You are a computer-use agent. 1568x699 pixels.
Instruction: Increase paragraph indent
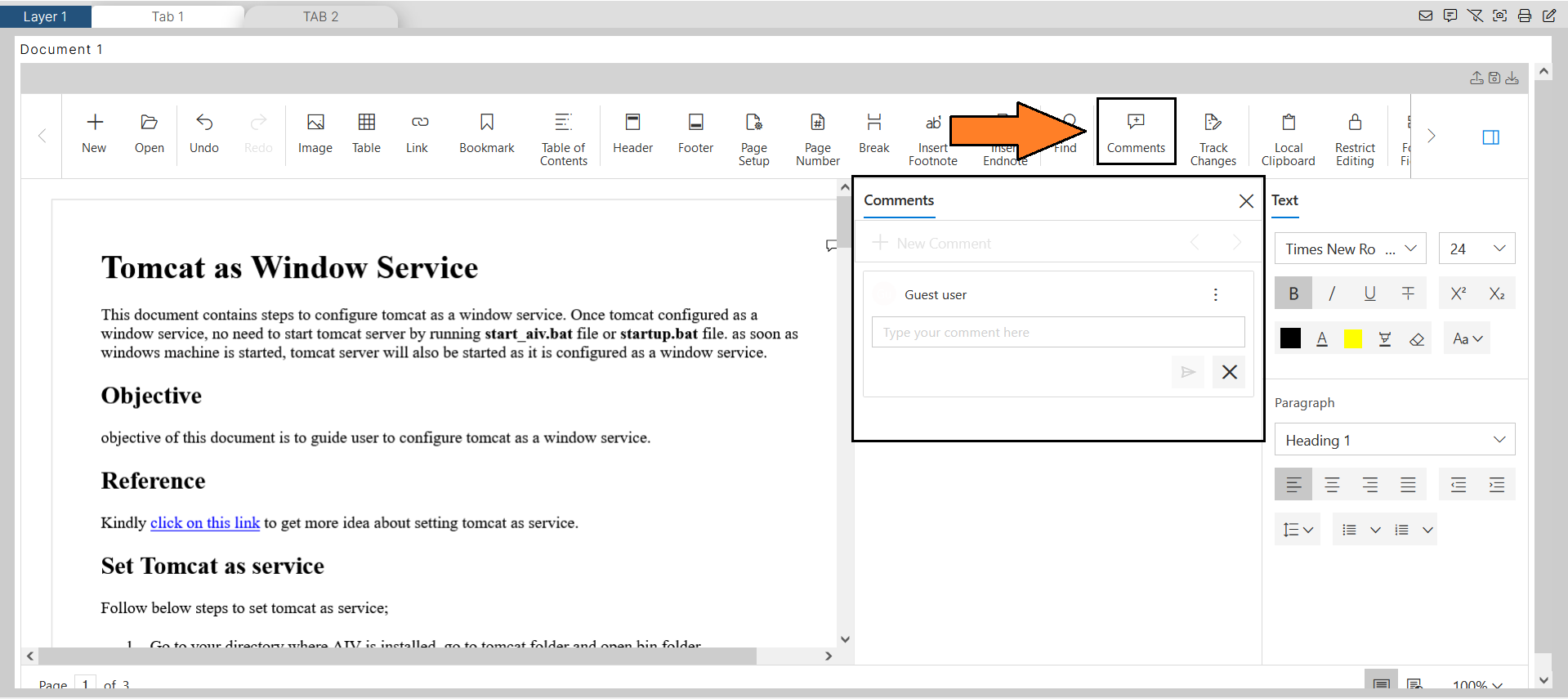click(x=1497, y=485)
